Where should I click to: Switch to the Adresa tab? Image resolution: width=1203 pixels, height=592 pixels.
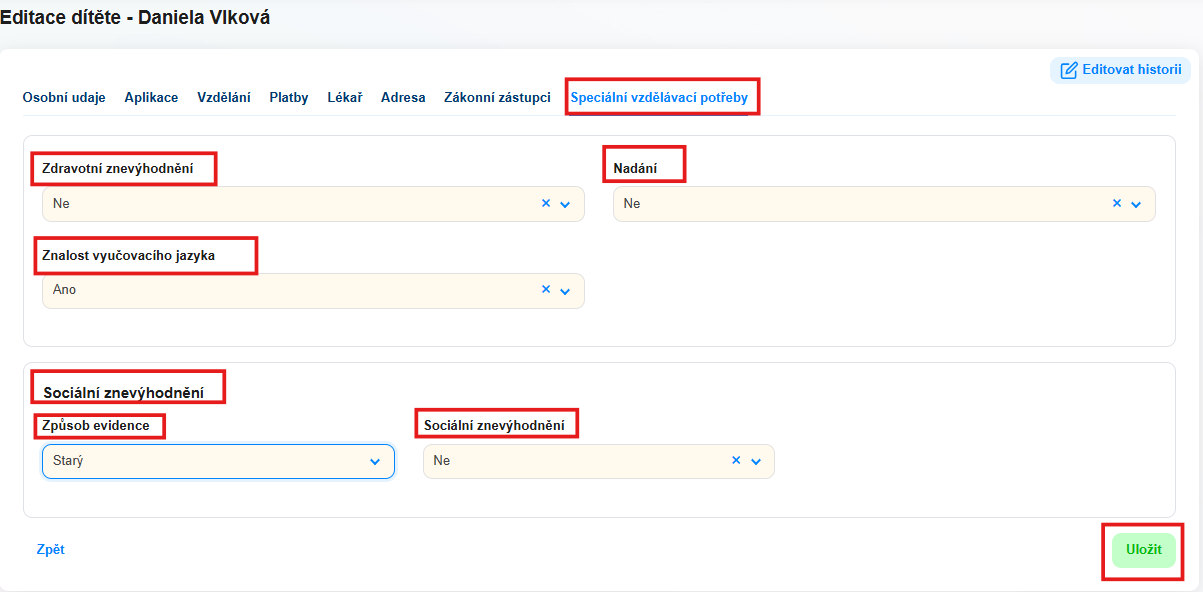403,98
